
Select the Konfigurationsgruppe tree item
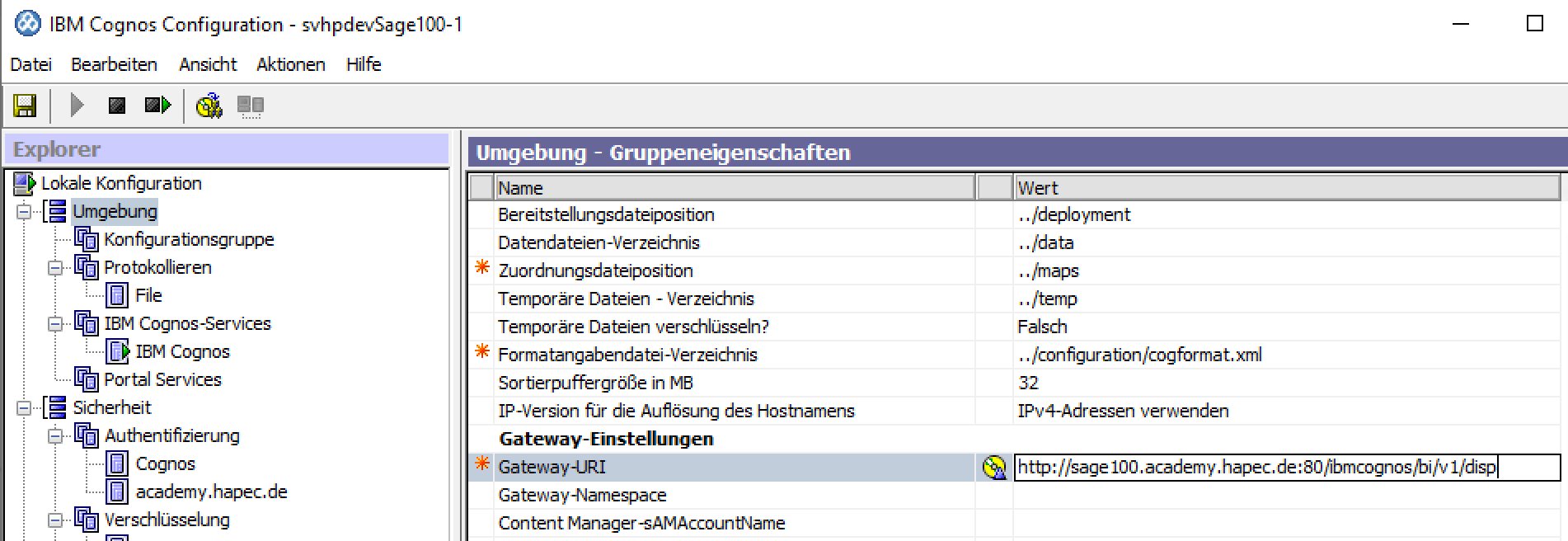(189, 239)
